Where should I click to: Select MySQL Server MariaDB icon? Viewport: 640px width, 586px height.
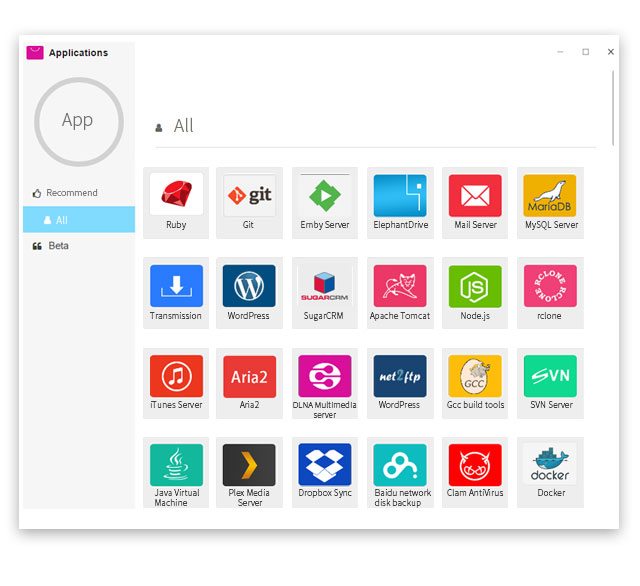[550, 195]
